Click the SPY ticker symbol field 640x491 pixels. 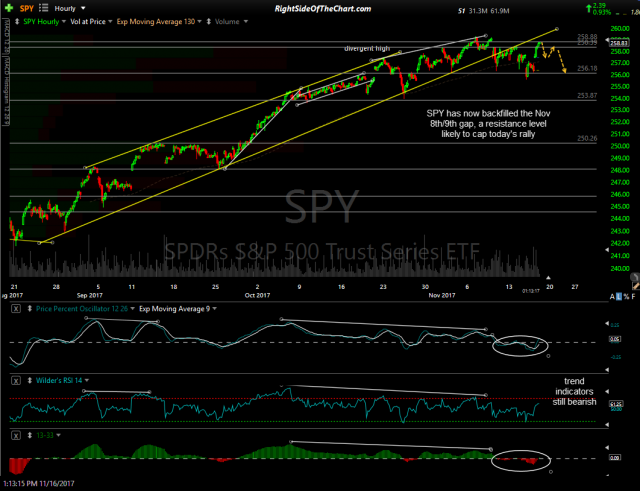point(27,9)
